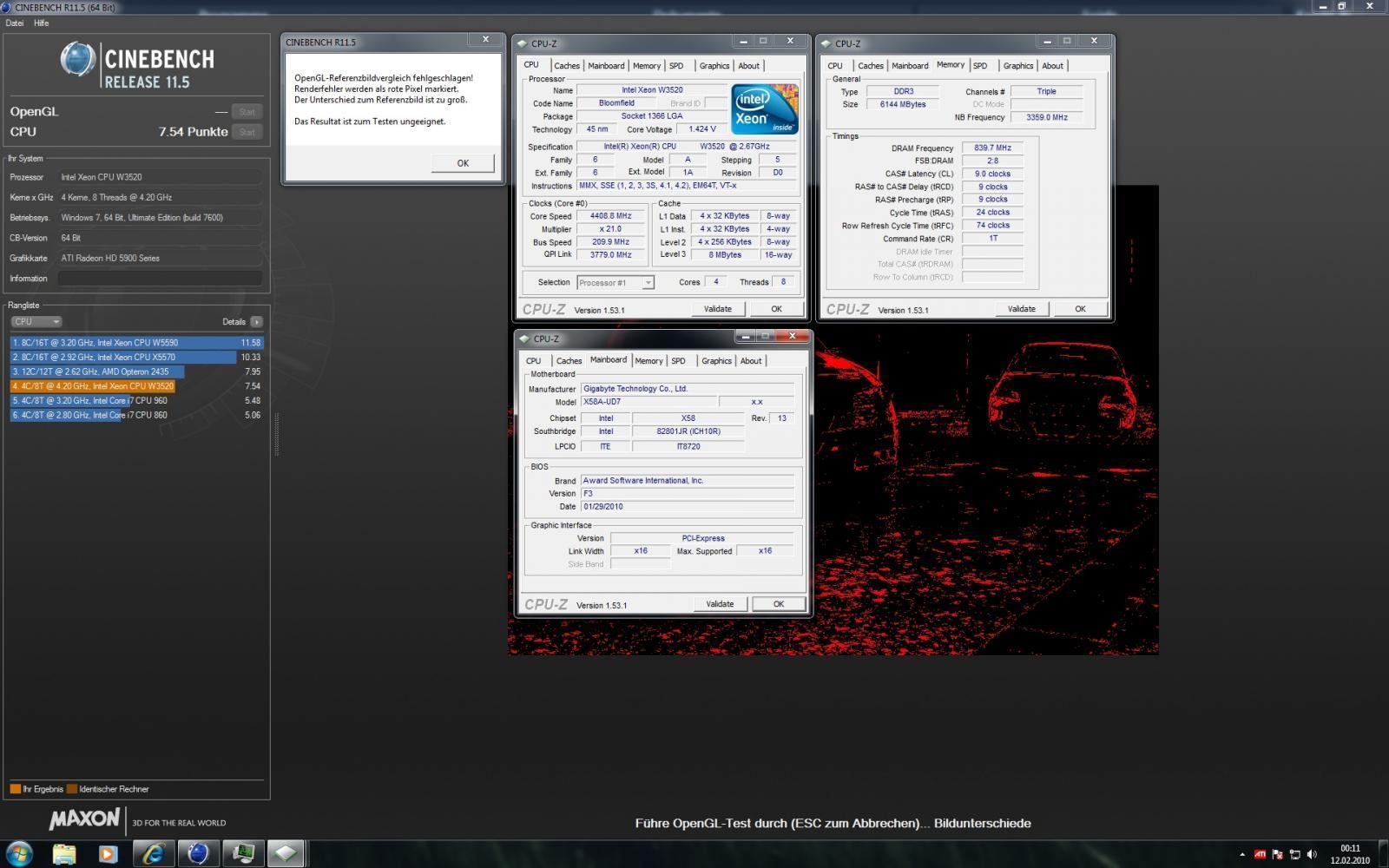Click the Core Speed value 4408.8 MHz

pyautogui.click(x=611, y=216)
